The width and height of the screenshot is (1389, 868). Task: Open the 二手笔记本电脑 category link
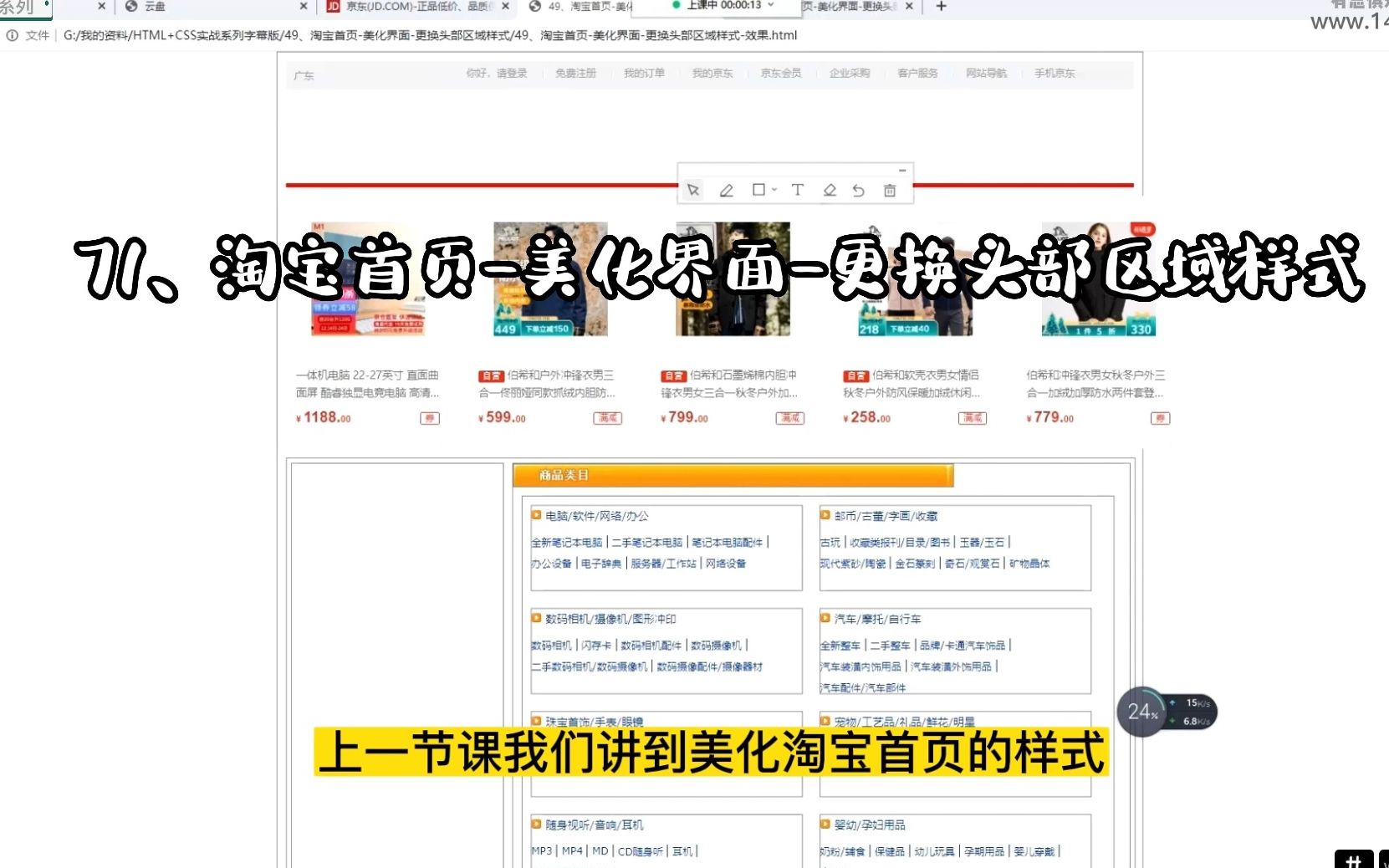pos(647,543)
